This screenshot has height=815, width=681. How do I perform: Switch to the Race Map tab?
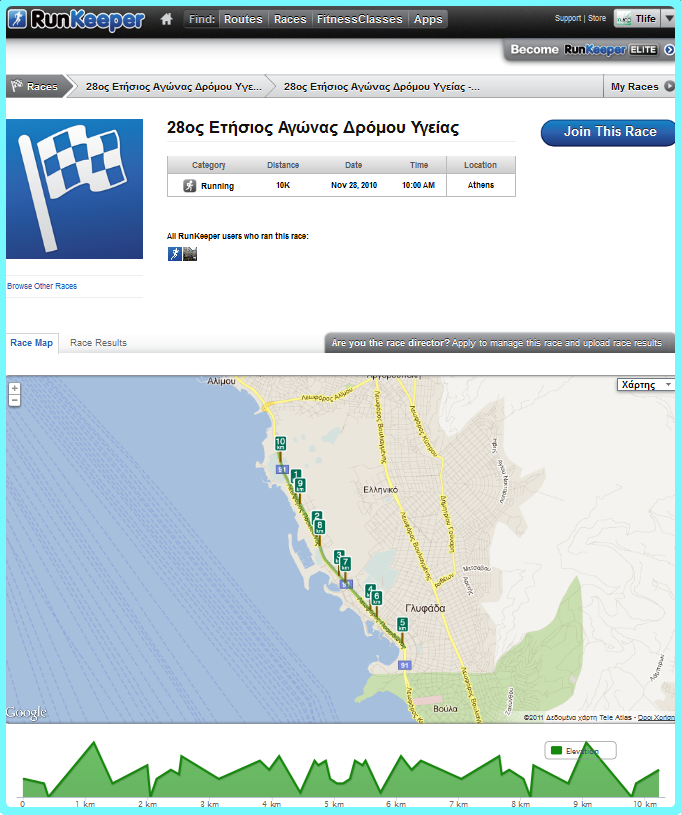(32, 343)
